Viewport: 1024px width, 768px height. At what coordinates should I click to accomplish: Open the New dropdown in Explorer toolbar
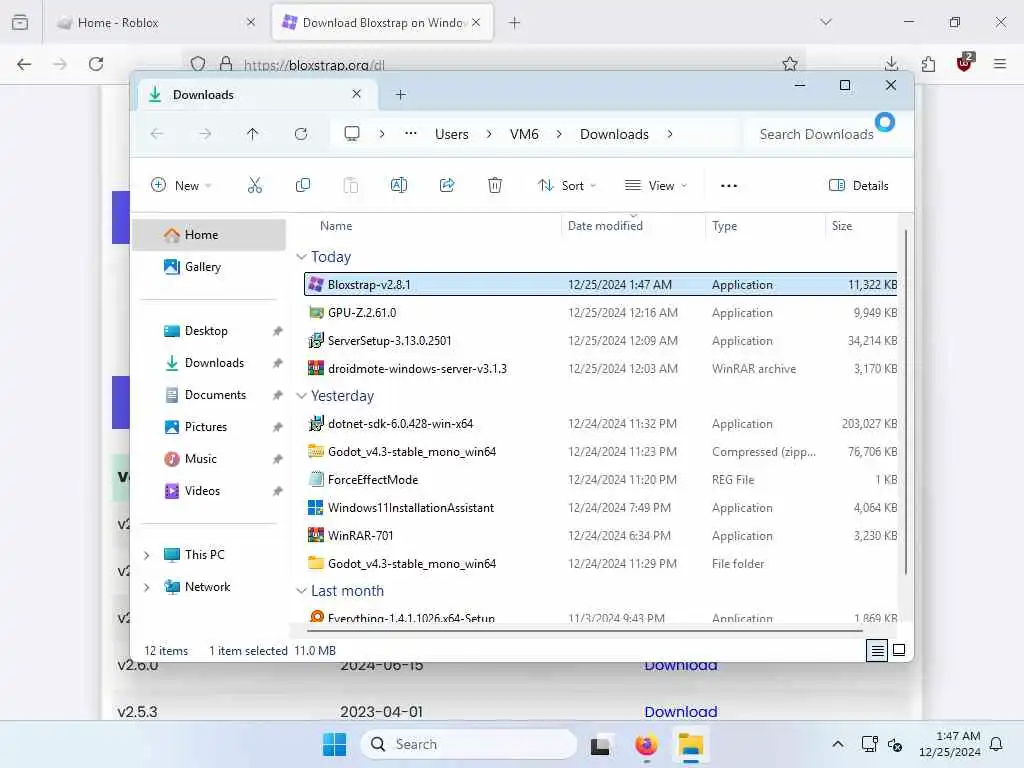pyautogui.click(x=181, y=185)
